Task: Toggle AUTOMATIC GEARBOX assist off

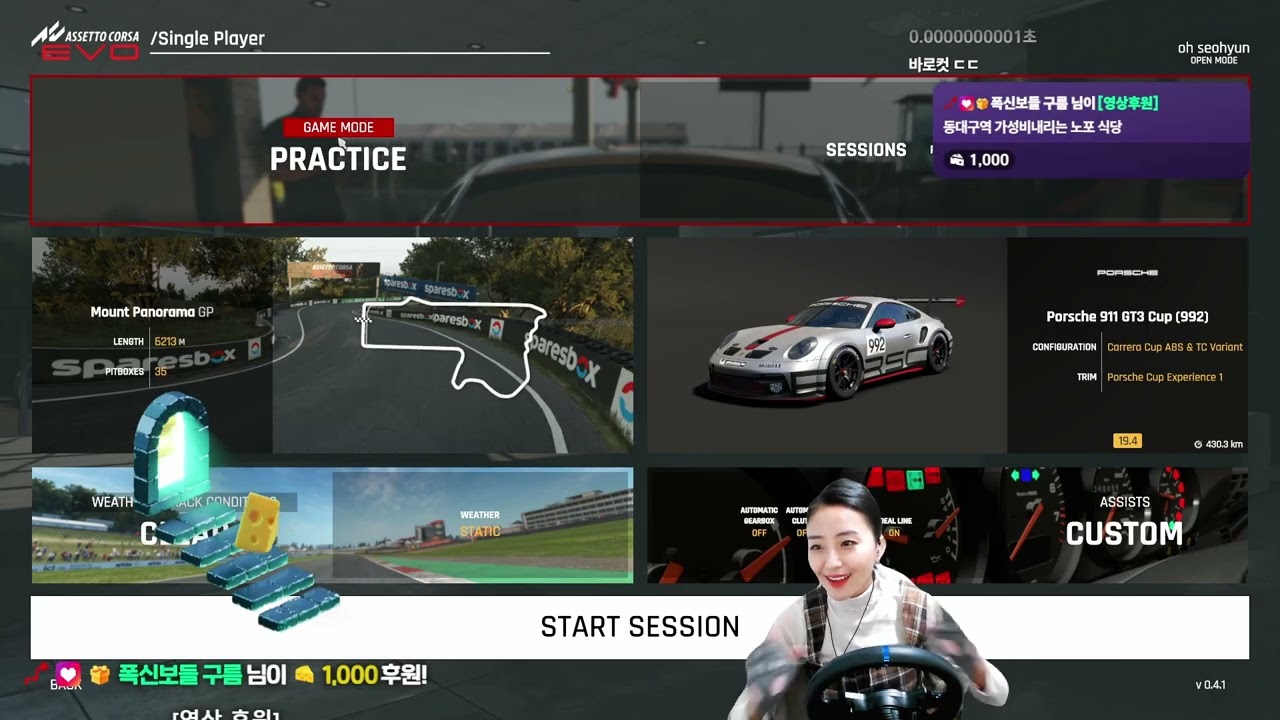Action: click(759, 521)
